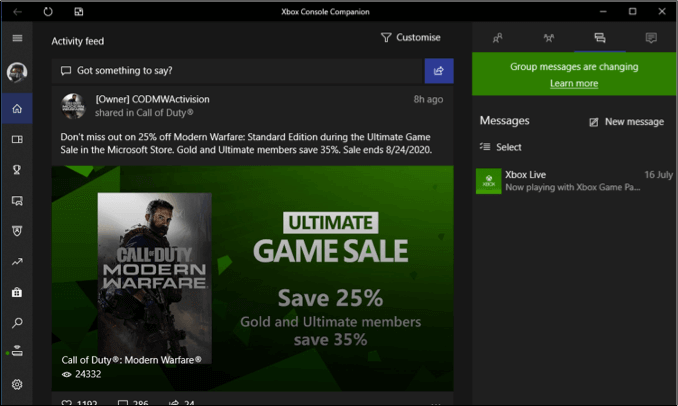Screen dimensions: 678x406
Task: Click the 'Got something to say?' field
Action: [237, 71]
